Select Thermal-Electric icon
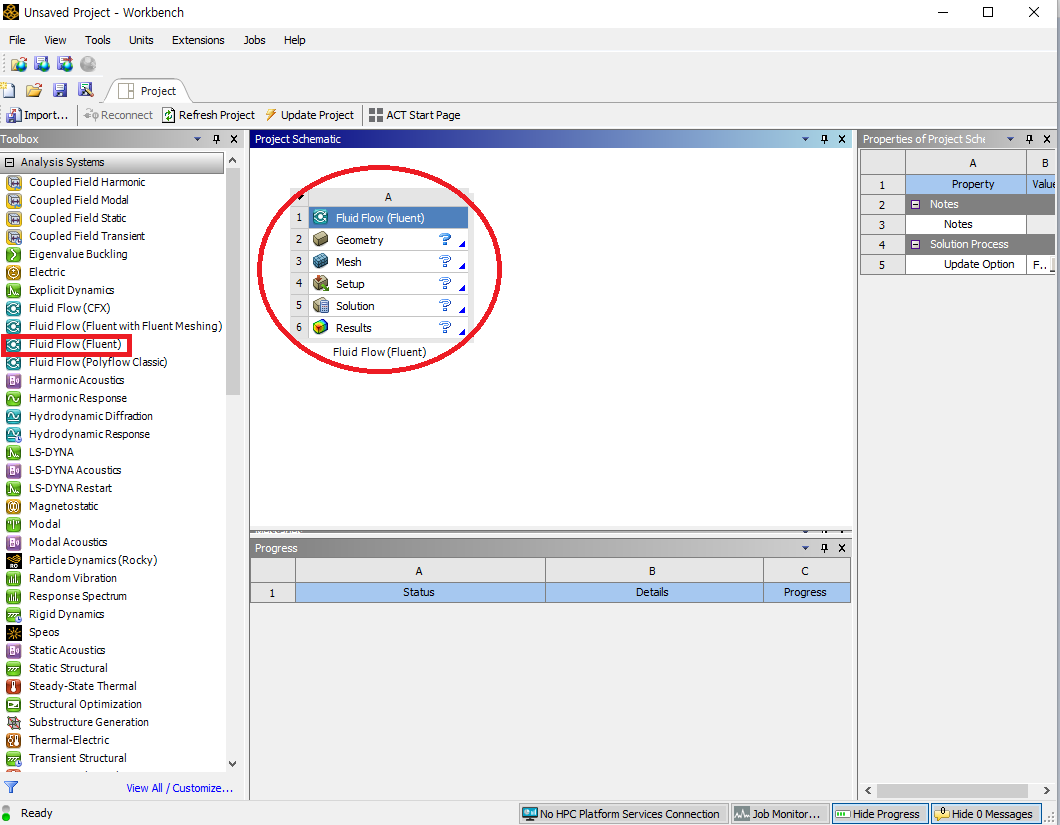 pos(14,740)
